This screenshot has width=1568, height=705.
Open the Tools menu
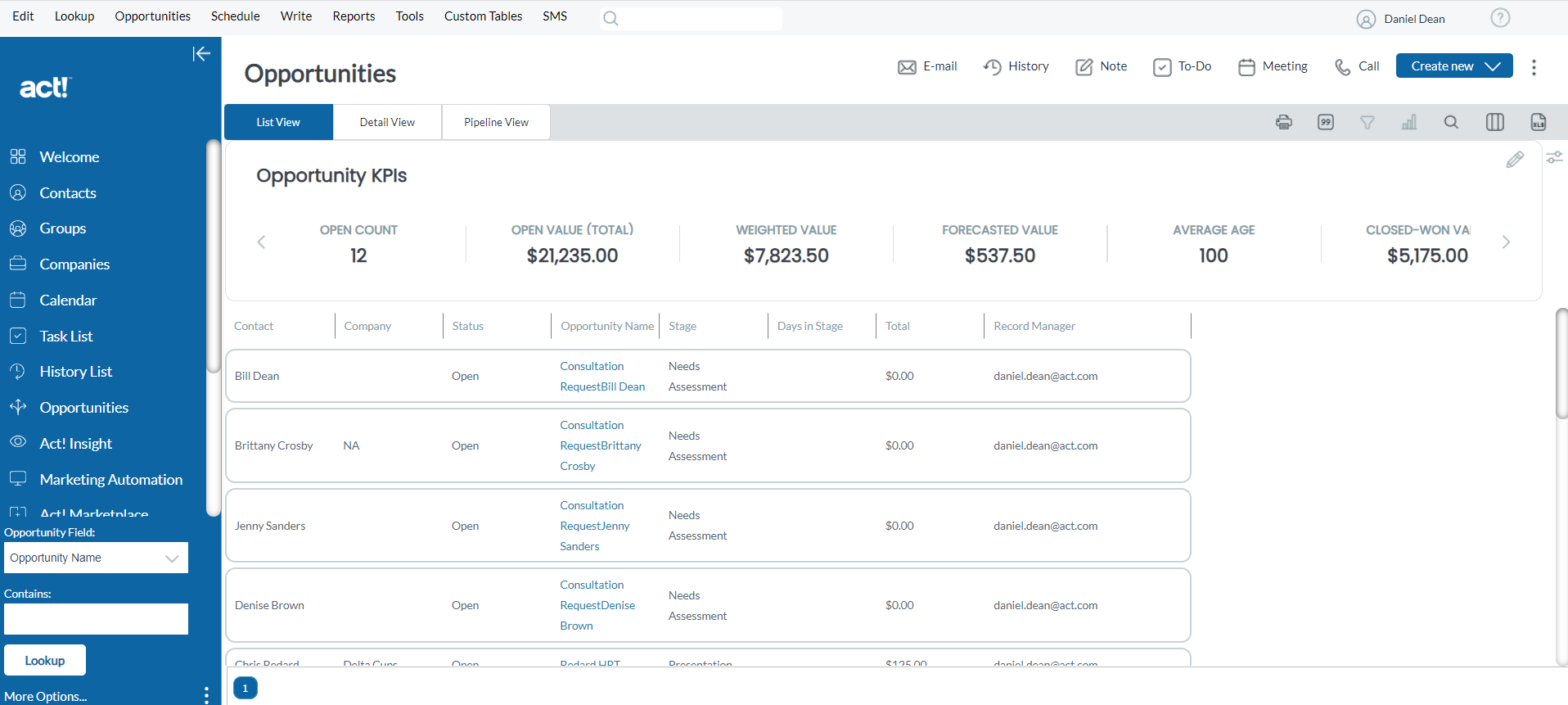(409, 16)
